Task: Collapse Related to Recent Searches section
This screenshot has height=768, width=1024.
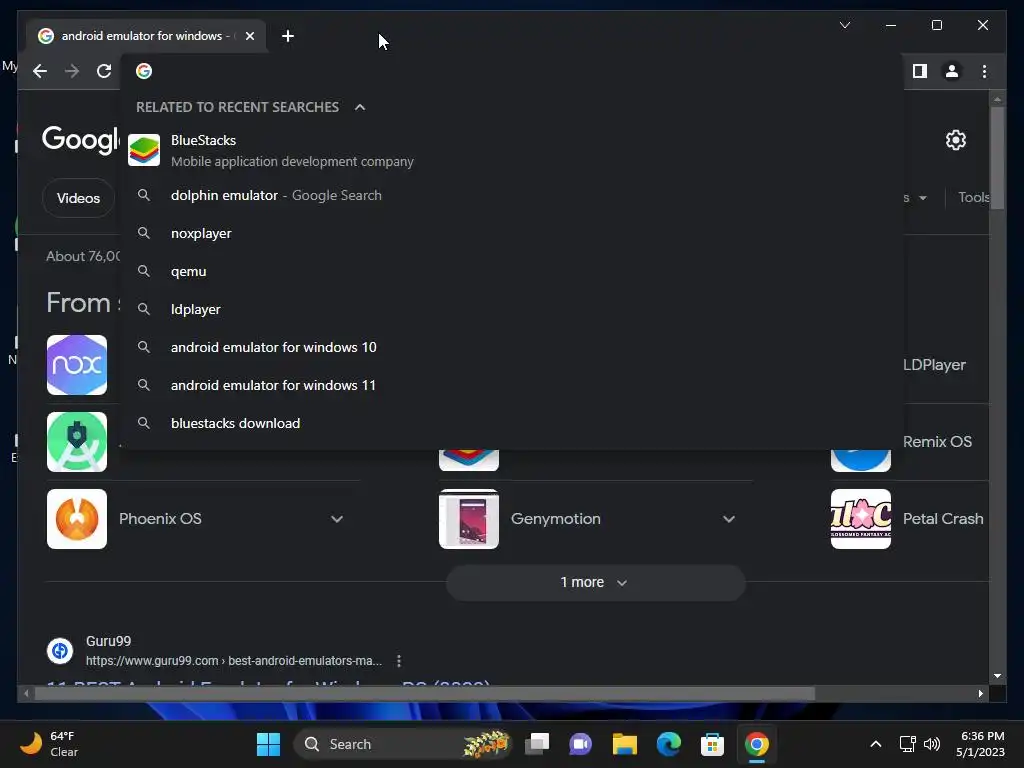Action: (360, 107)
